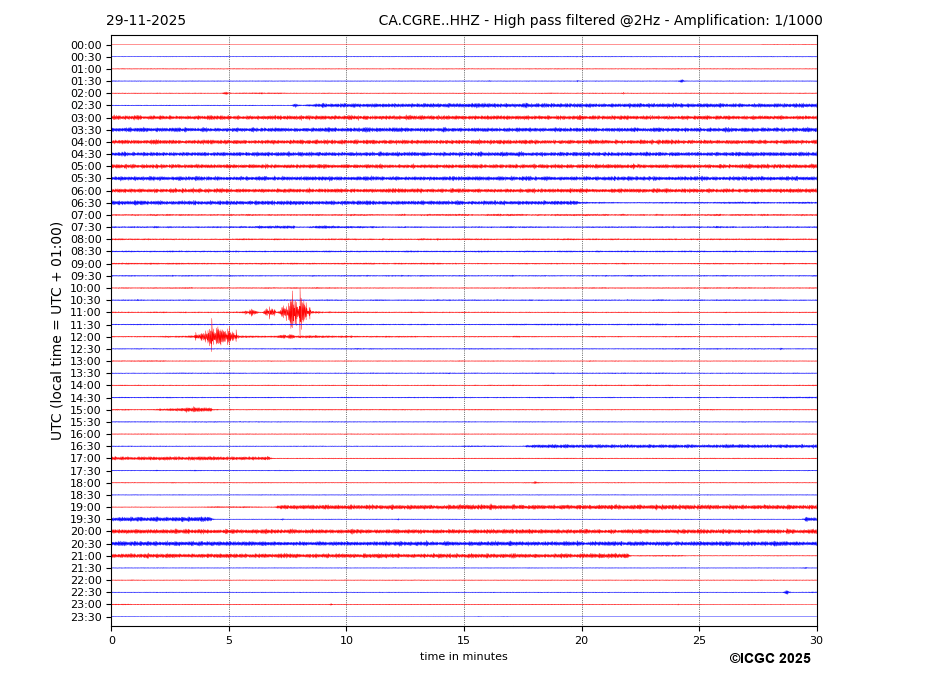The width and height of the screenshot is (927, 696).
Task: Select the "time in minutes" axis label
Action: pyautogui.click(x=463, y=657)
